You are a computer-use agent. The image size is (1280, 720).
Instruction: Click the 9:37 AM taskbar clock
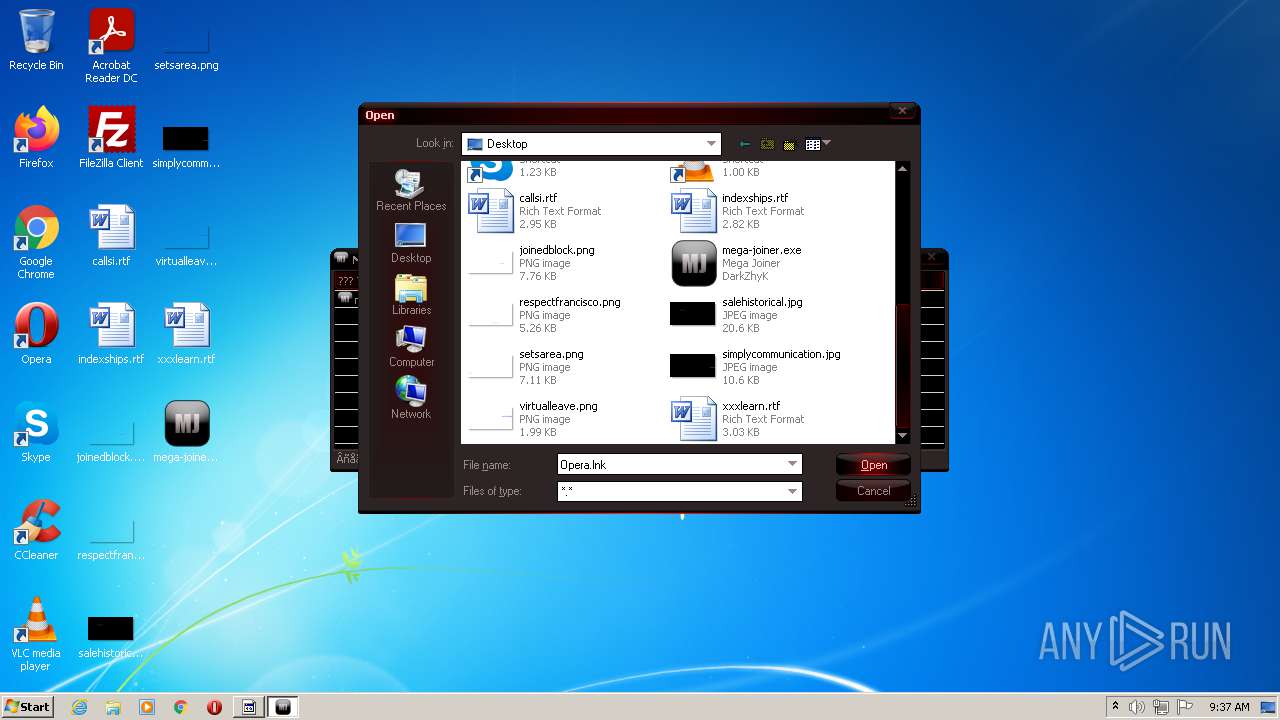point(1229,707)
